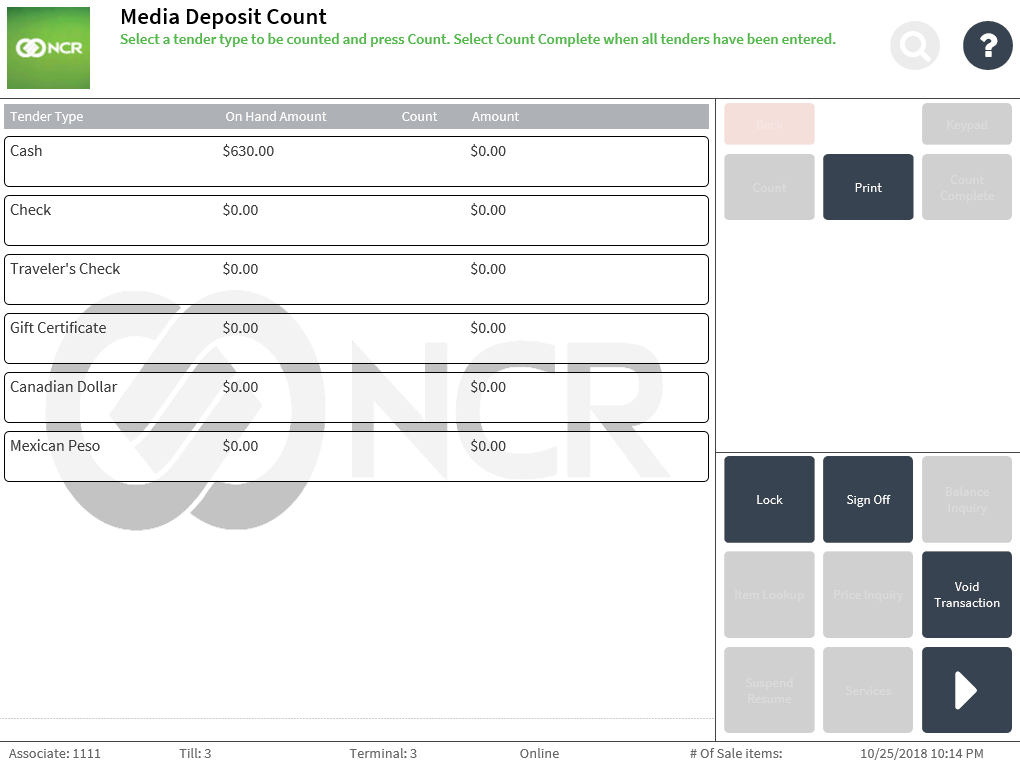The image size is (1020, 764).
Task: Go to next page of function buttons
Action: pyautogui.click(x=966, y=690)
